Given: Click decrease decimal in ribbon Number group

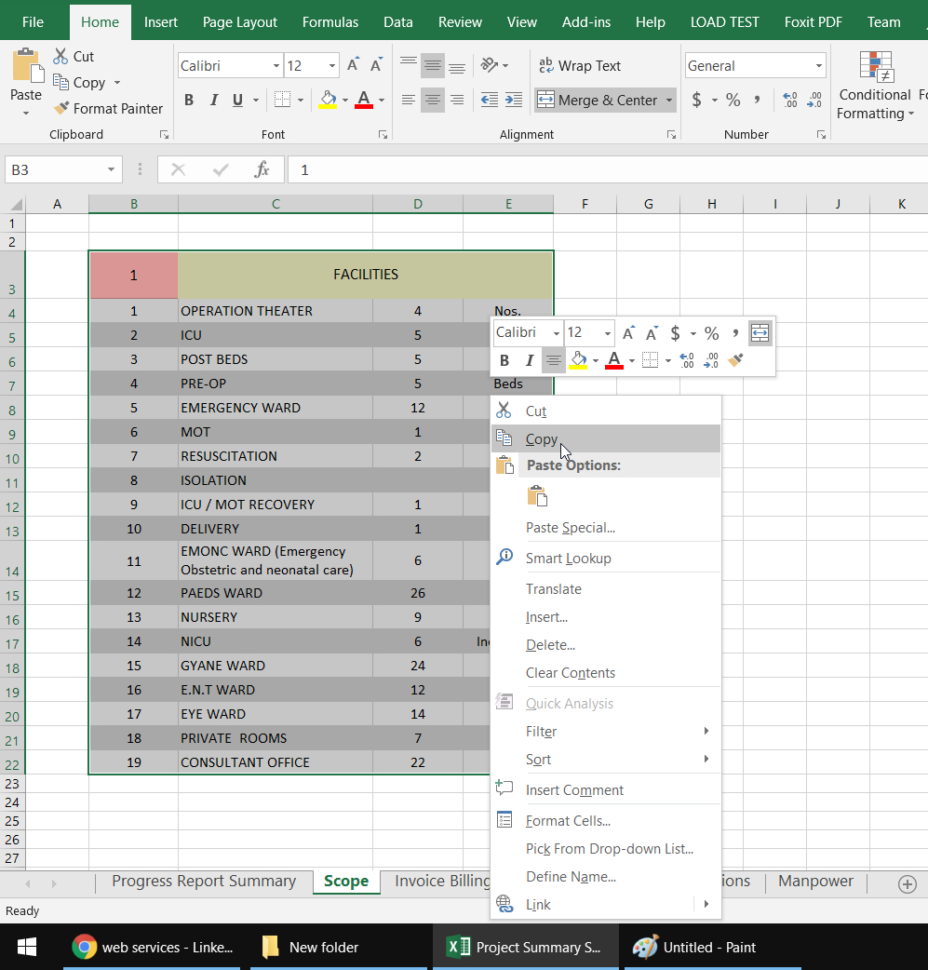Looking at the screenshot, I should (x=815, y=100).
